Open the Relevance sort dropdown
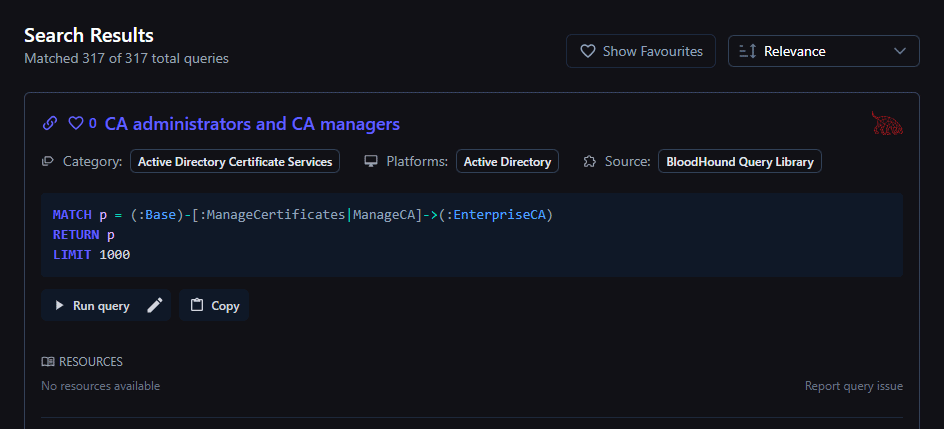Image resolution: width=944 pixels, height=429 pixels. (x=823, y=51)
